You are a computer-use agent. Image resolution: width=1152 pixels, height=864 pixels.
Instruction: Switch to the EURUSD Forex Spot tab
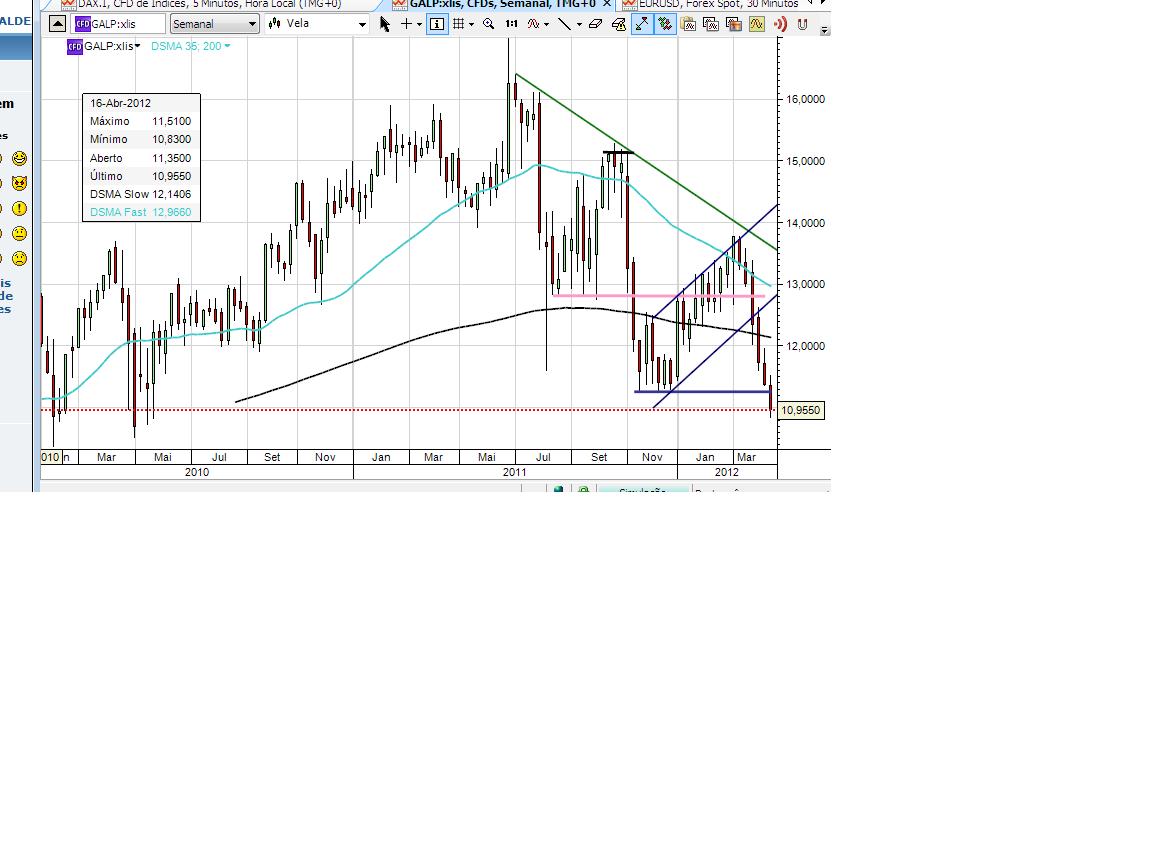click(x=710, y=4)
